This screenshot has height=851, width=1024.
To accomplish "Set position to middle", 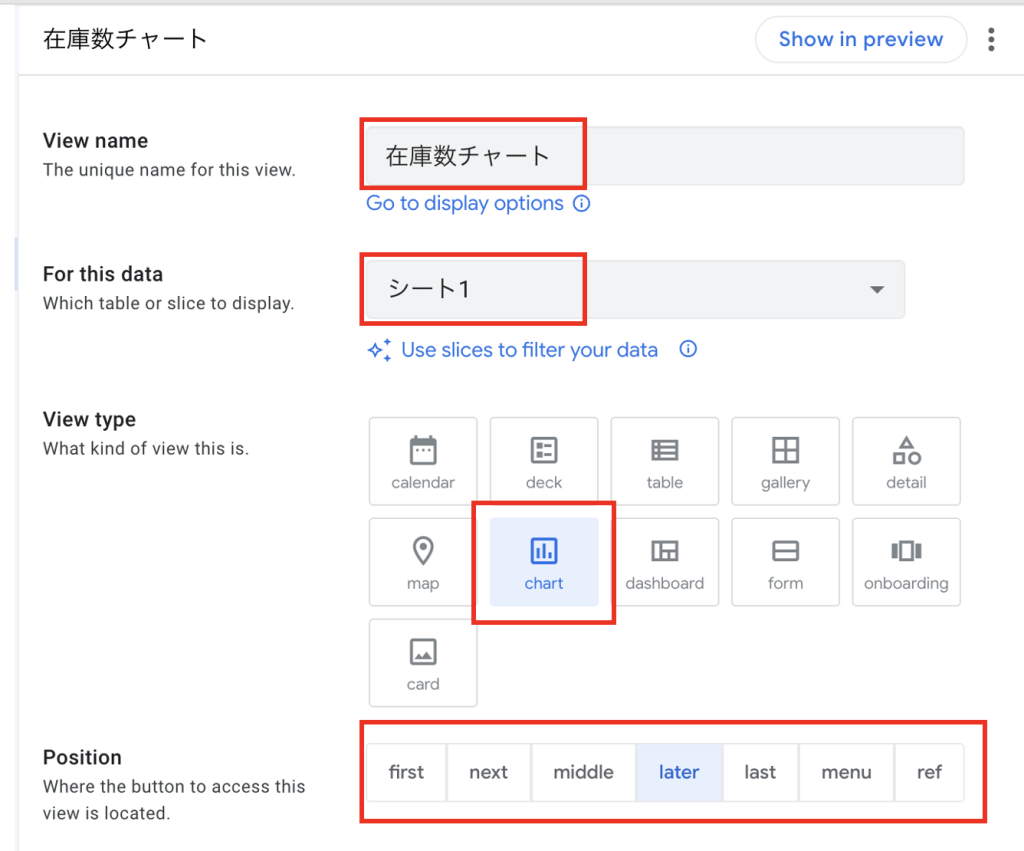I will click(x=583, y=772).
